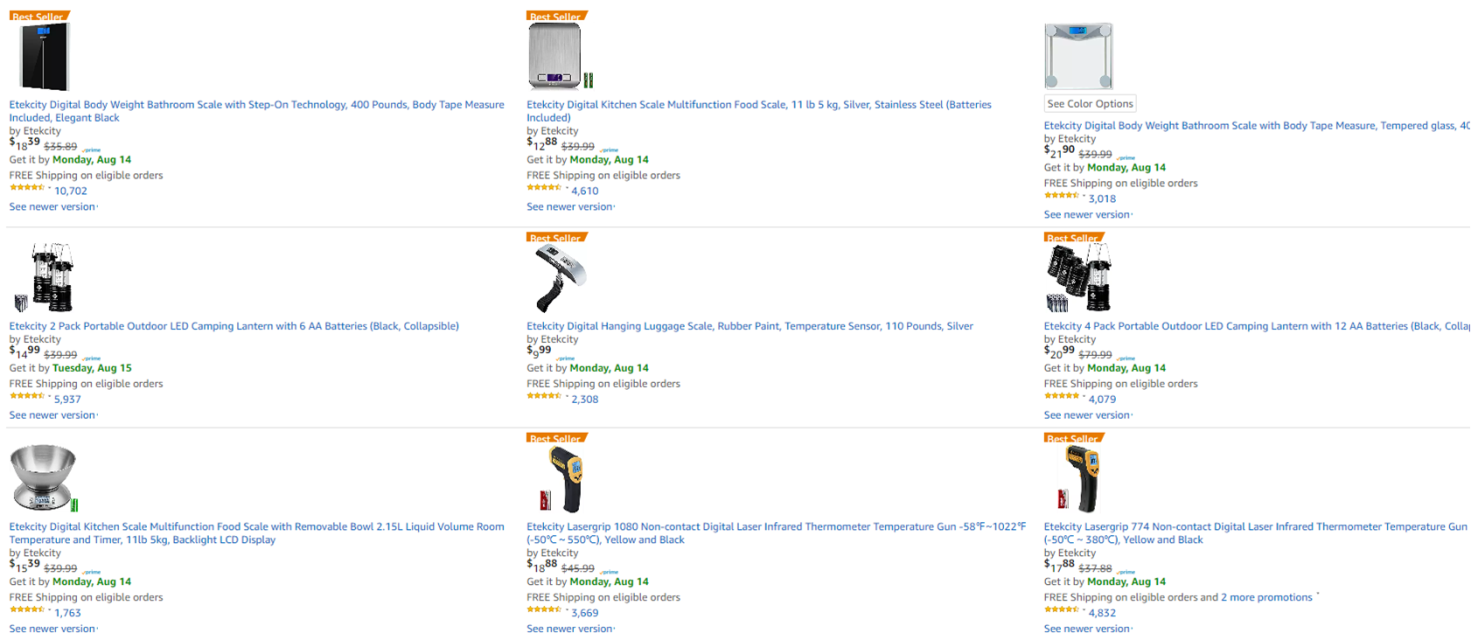This screenshot has width=1471, height=640.
Task: Click See newer version under the 2 Pack lantern
Action: tap(52, 415)
